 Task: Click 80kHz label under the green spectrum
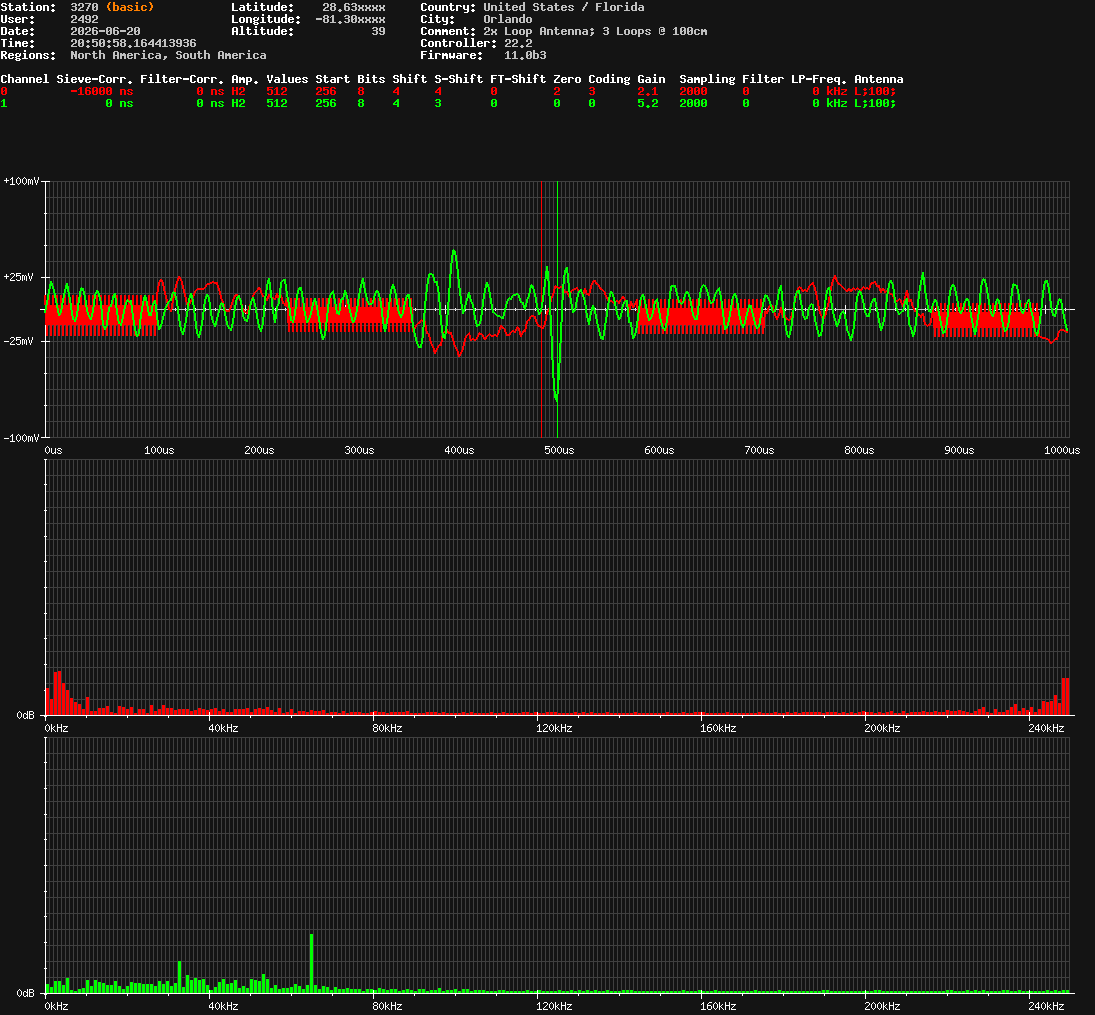(387, 1007)
